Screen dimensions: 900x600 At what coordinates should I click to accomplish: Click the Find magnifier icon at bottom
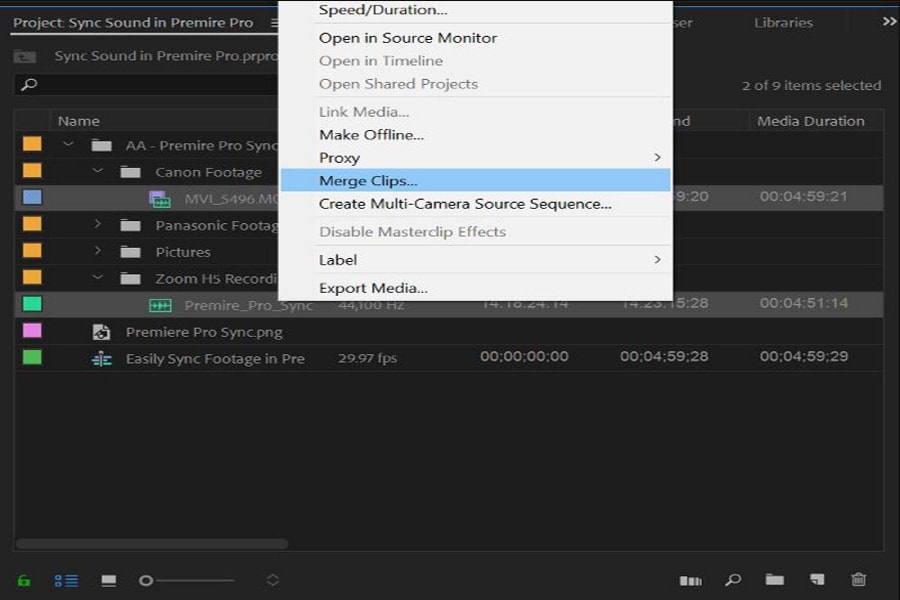tap(732, 580)
